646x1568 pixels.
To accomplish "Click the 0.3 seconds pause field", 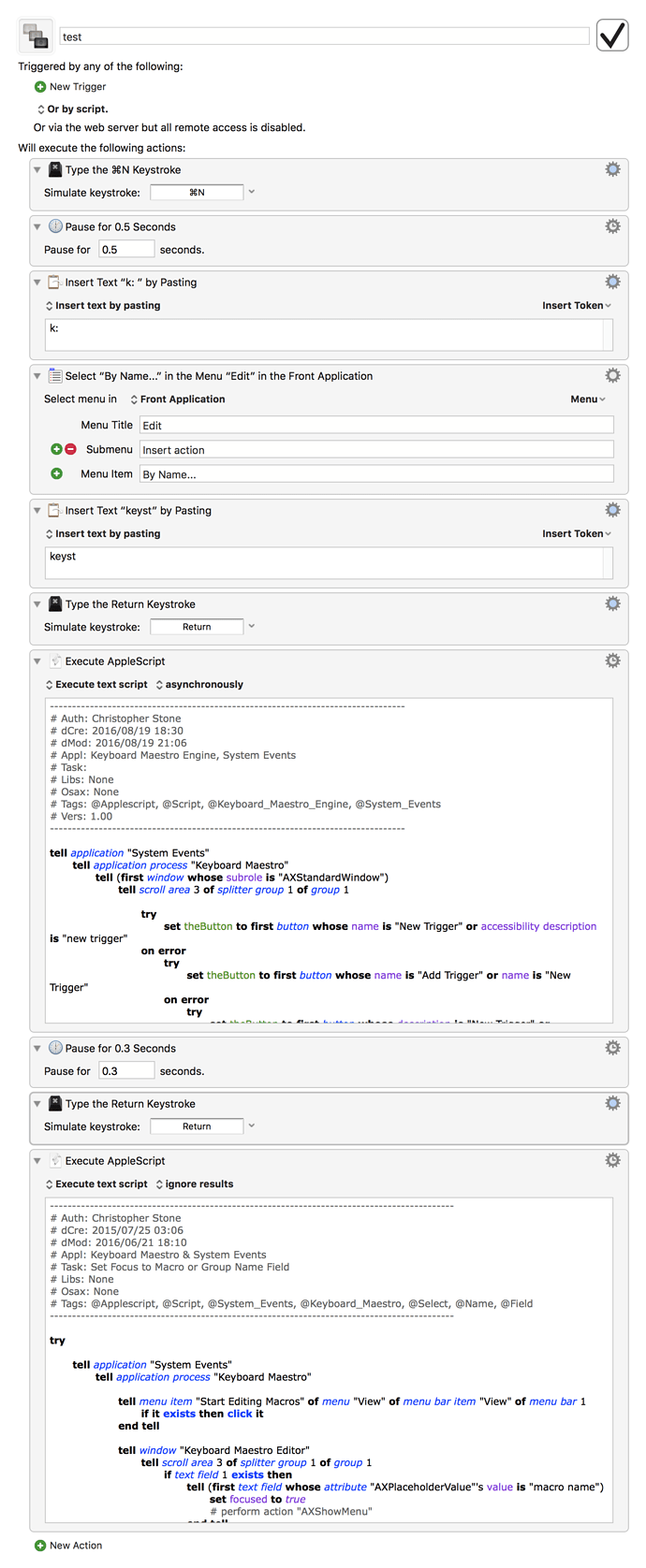I will [x=126, y=1071].
